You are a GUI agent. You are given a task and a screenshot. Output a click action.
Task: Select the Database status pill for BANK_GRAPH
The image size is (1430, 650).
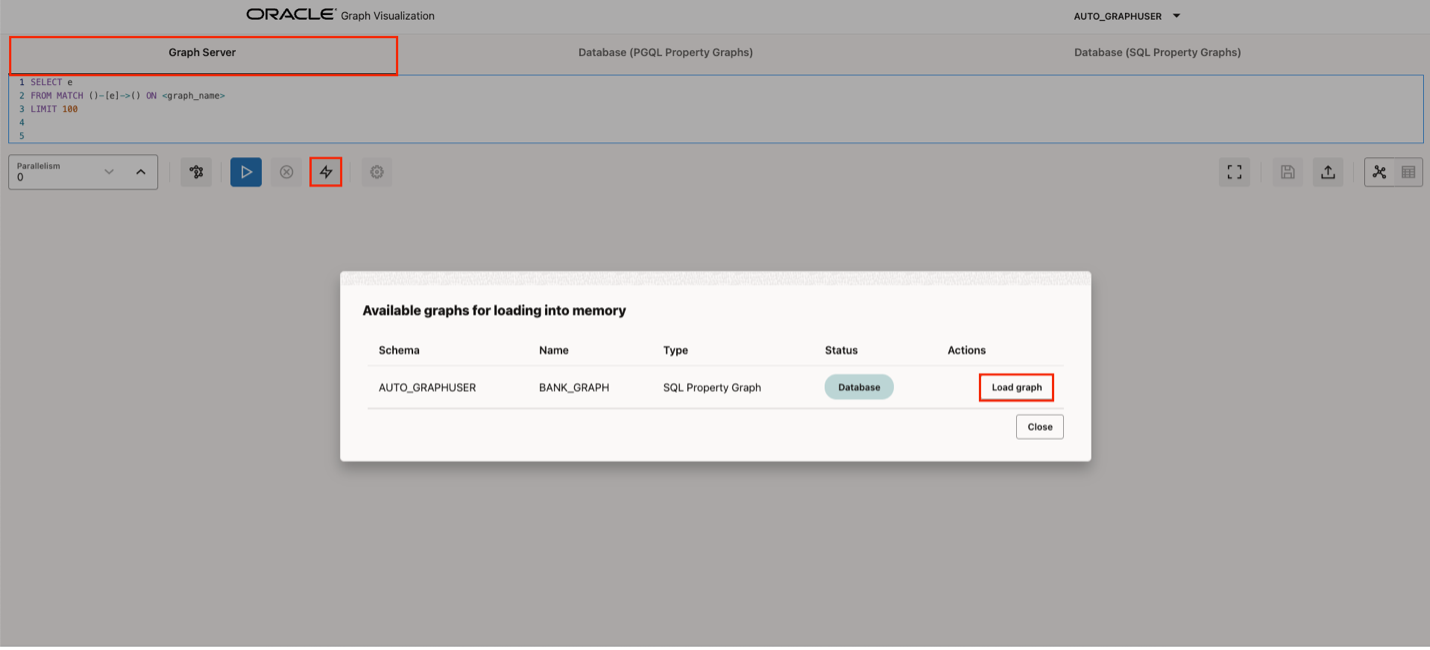858,387
